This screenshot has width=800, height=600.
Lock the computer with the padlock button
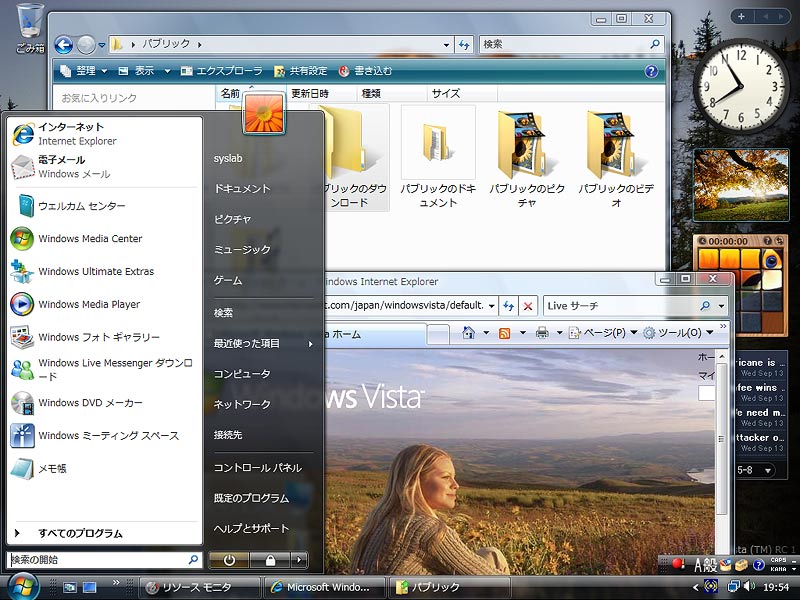[x=270, y=560]
